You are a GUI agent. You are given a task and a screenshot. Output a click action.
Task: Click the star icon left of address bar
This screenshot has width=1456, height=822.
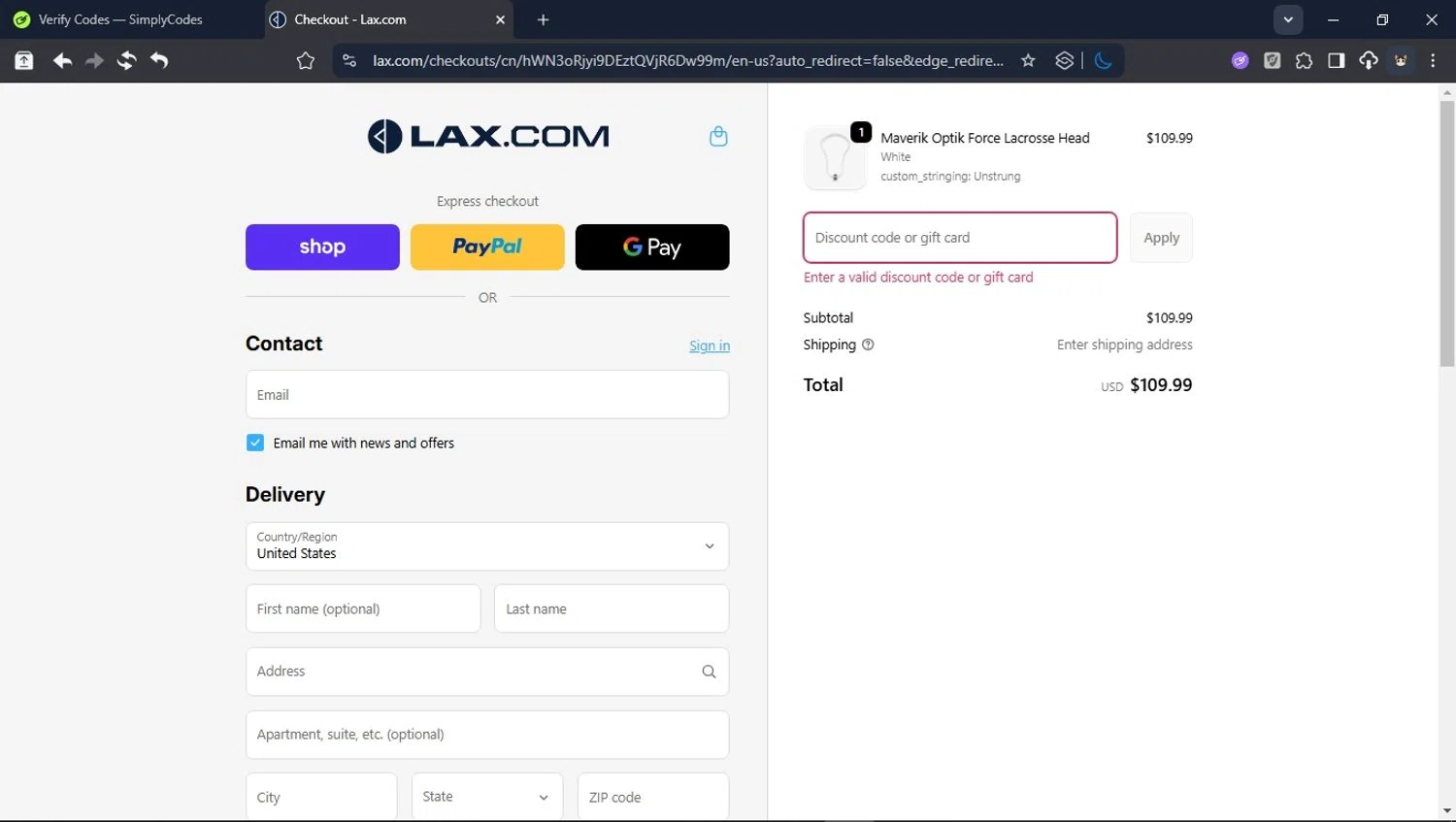306,61
